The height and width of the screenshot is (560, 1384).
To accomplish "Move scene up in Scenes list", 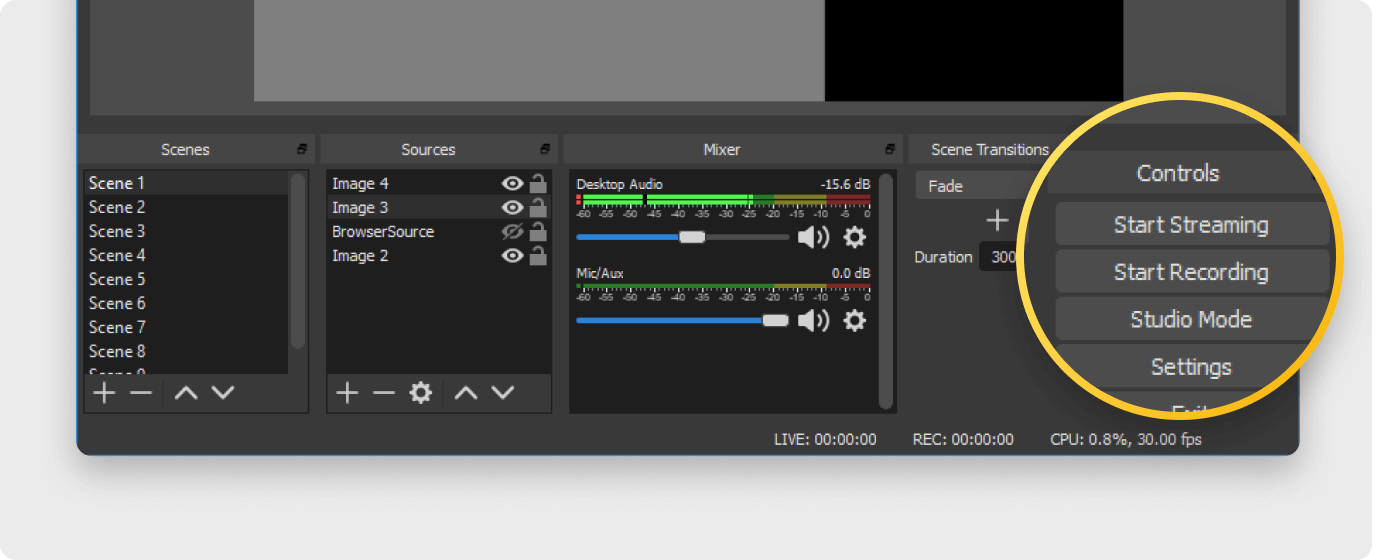I will pyautogui.click(x=185, y=393).
